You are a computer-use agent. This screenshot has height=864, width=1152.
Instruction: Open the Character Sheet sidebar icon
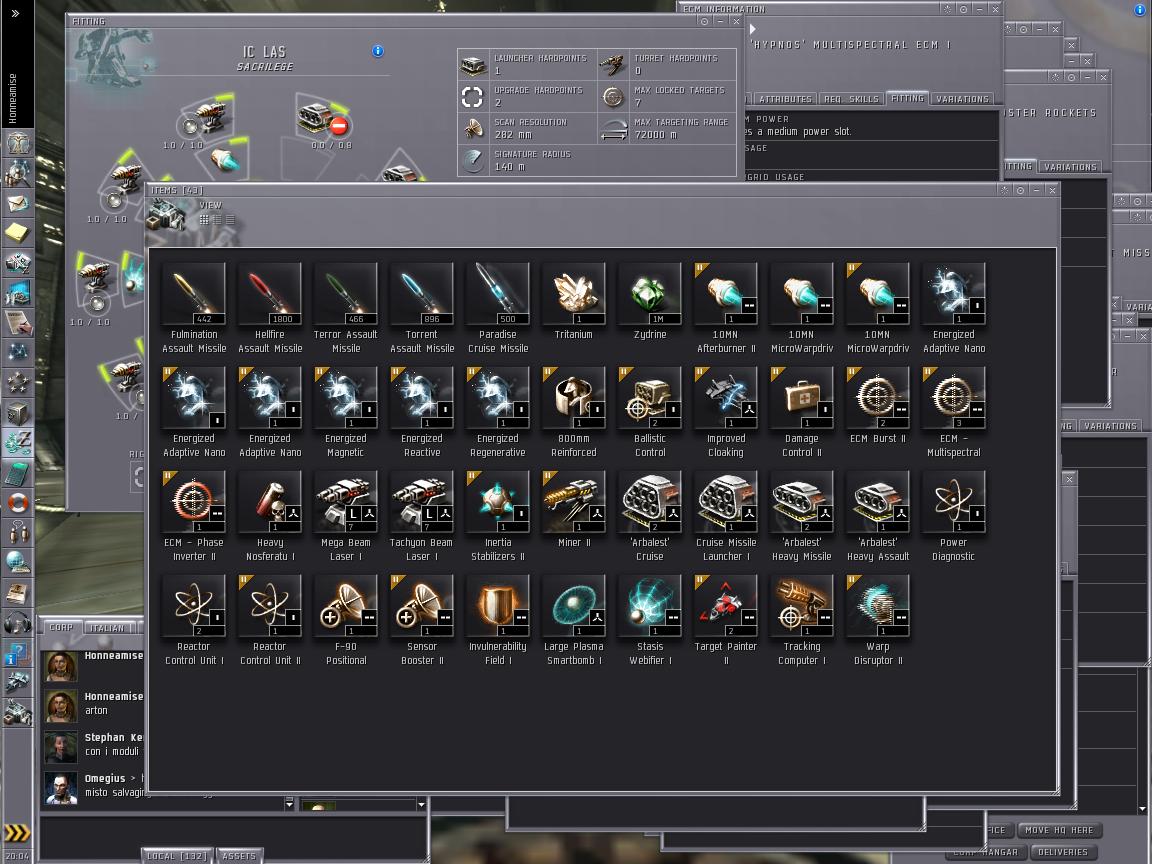point(17,141)
